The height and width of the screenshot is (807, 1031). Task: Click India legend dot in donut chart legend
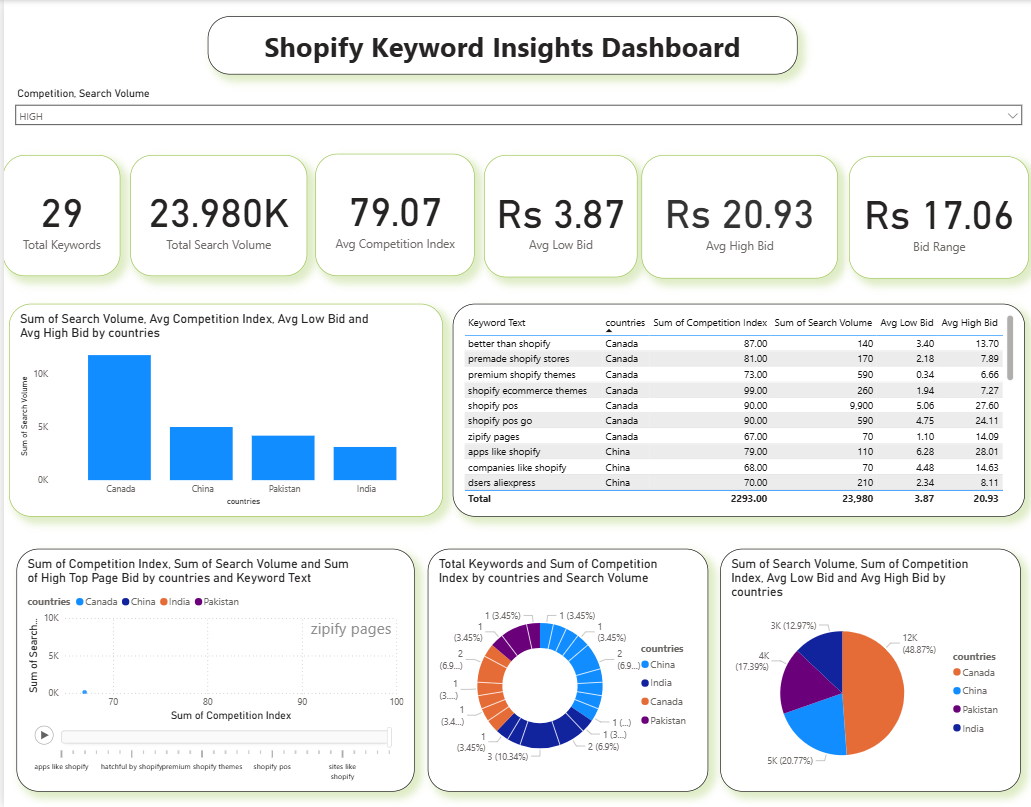point(645,683)
